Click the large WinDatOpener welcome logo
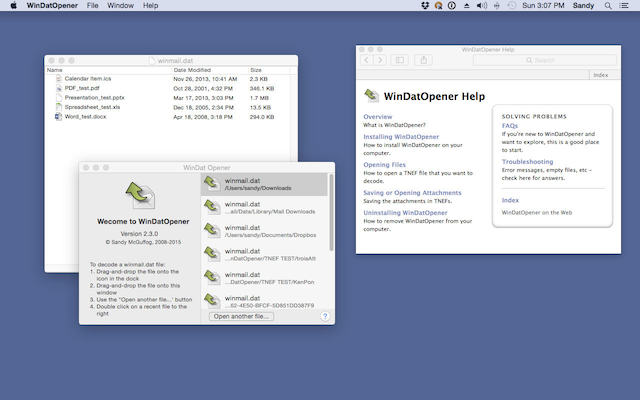Viewport: 640px width, 400px height. (x=140, y=195)
